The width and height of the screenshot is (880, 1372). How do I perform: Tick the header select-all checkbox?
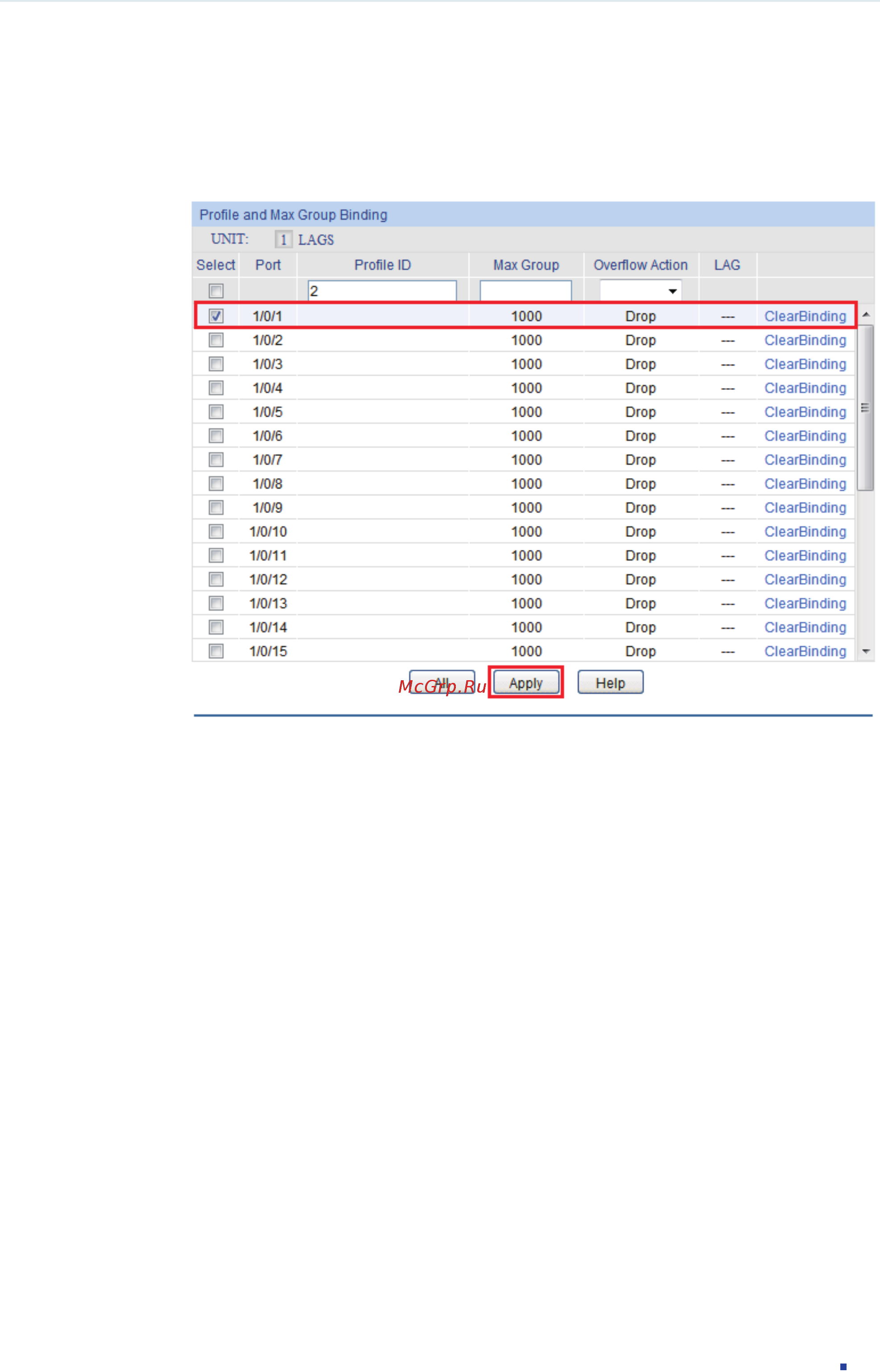216,291
